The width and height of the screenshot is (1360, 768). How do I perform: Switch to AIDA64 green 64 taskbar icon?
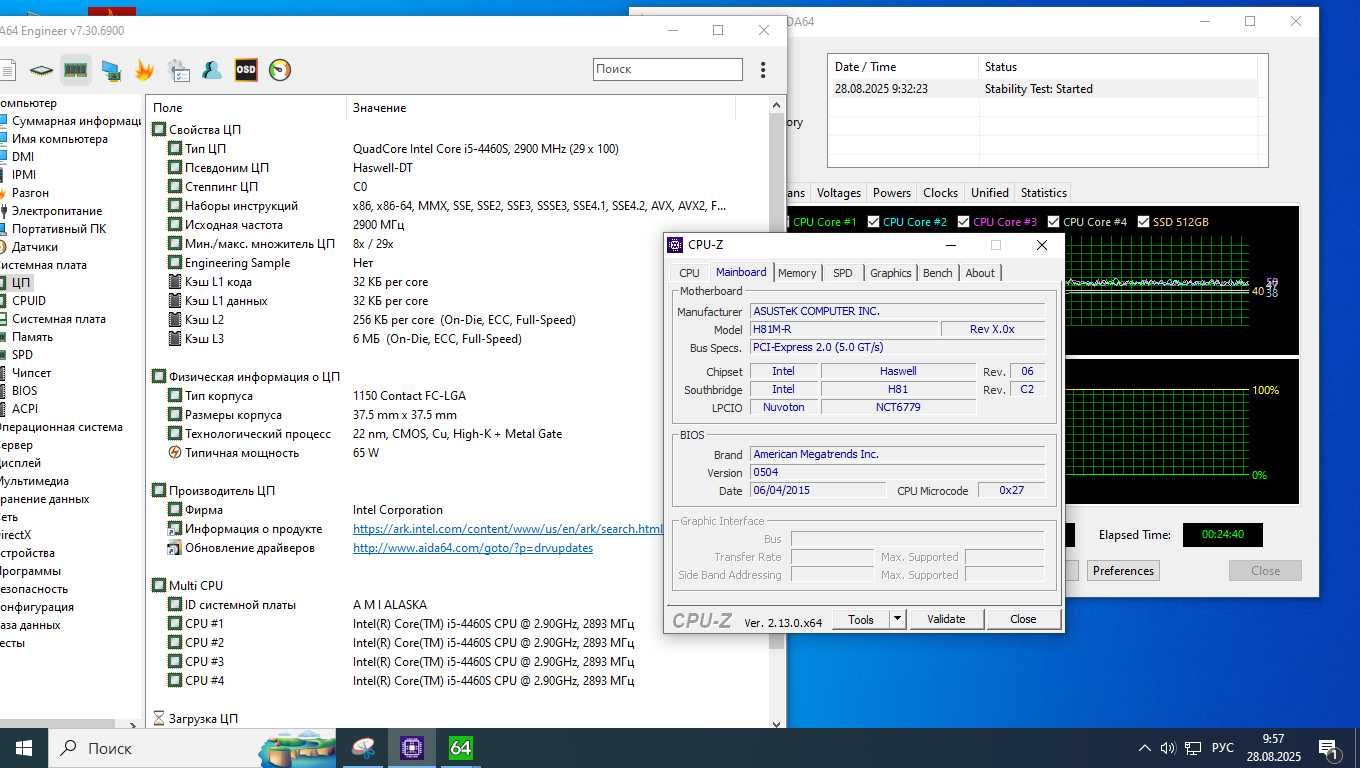click(460, 748)
